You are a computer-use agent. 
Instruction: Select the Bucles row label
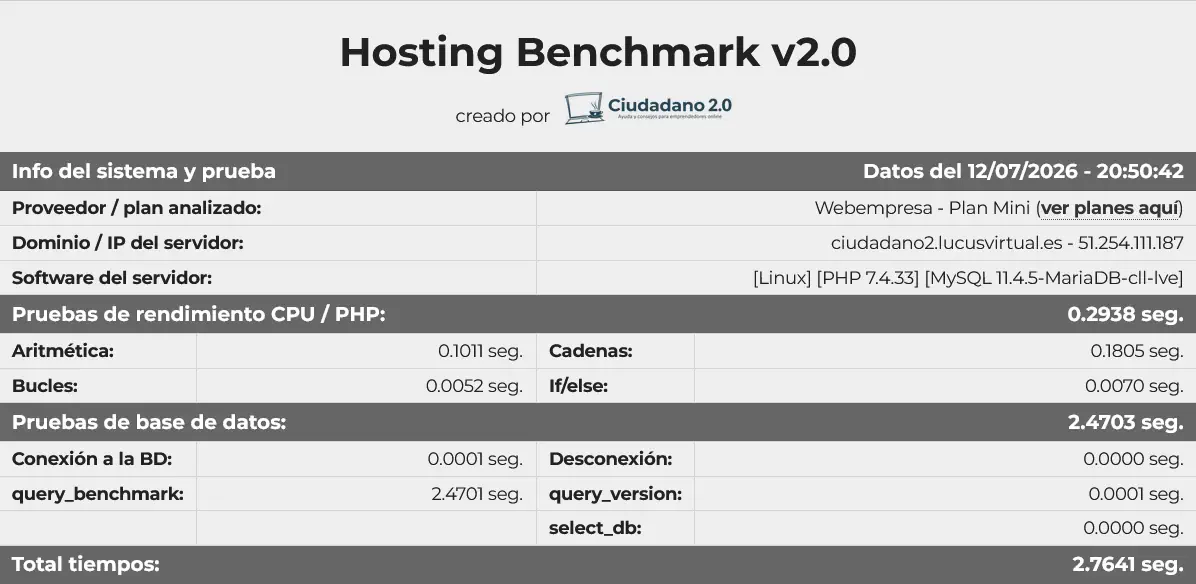coord(45,386)
